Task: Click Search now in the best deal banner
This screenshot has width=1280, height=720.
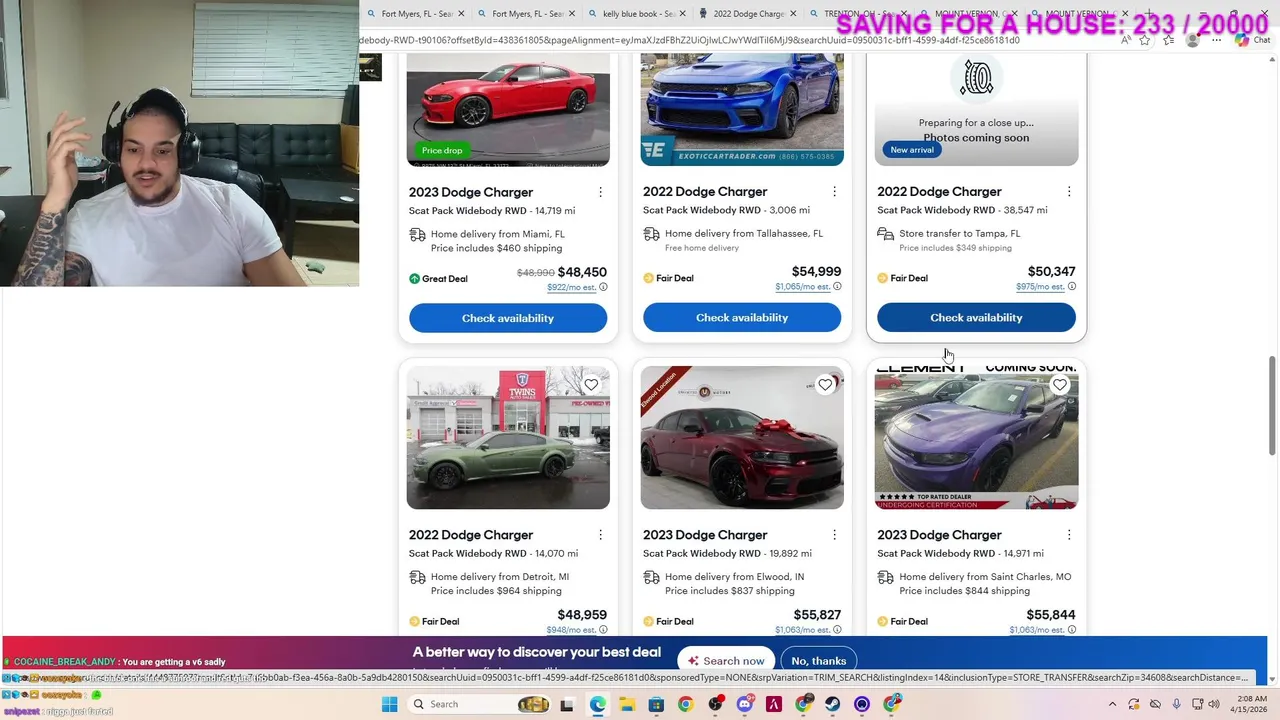Action: tap(725, 661)
